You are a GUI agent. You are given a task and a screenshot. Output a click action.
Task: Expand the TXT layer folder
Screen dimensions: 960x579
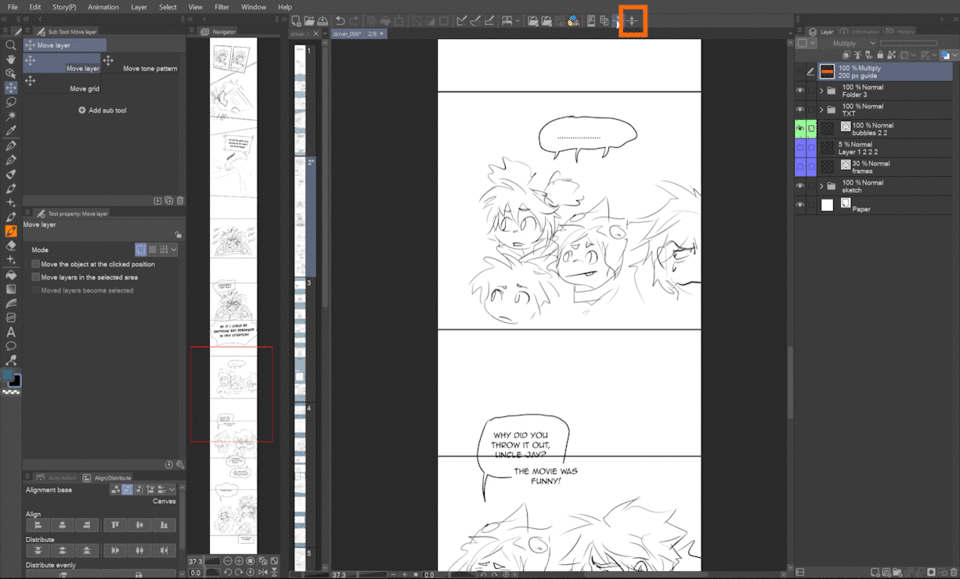[x=822, y=110]
